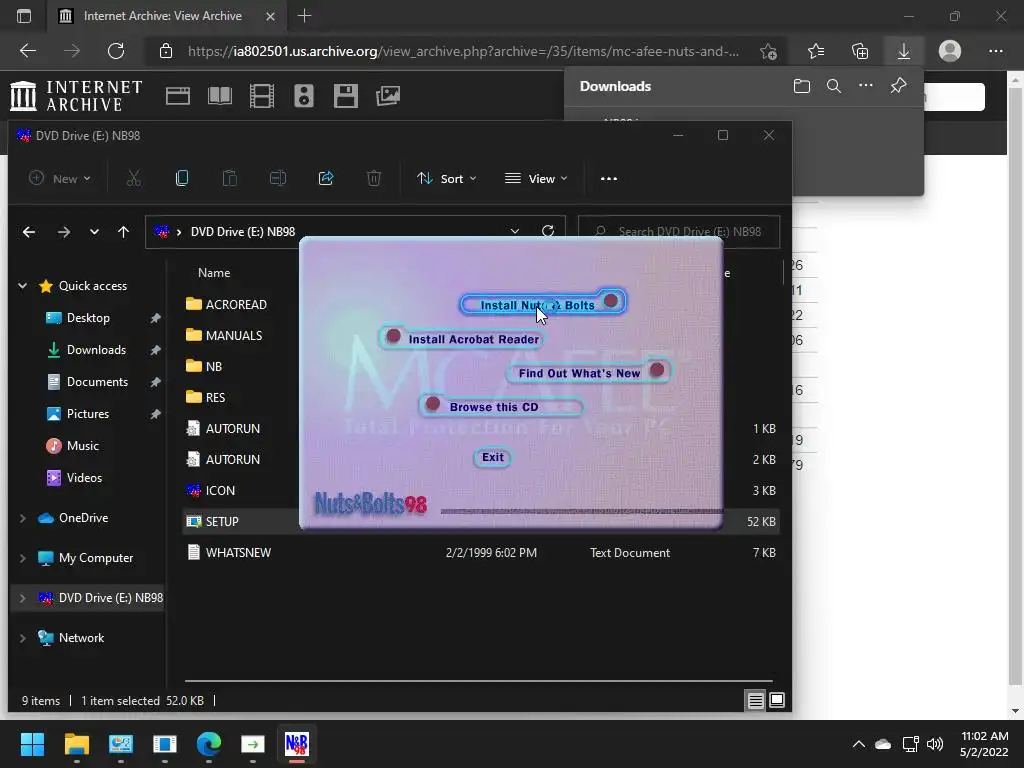The image size is (1024, 768).
Task: Open See more ellipsis in Explorer
Action: tap(609, 178)
